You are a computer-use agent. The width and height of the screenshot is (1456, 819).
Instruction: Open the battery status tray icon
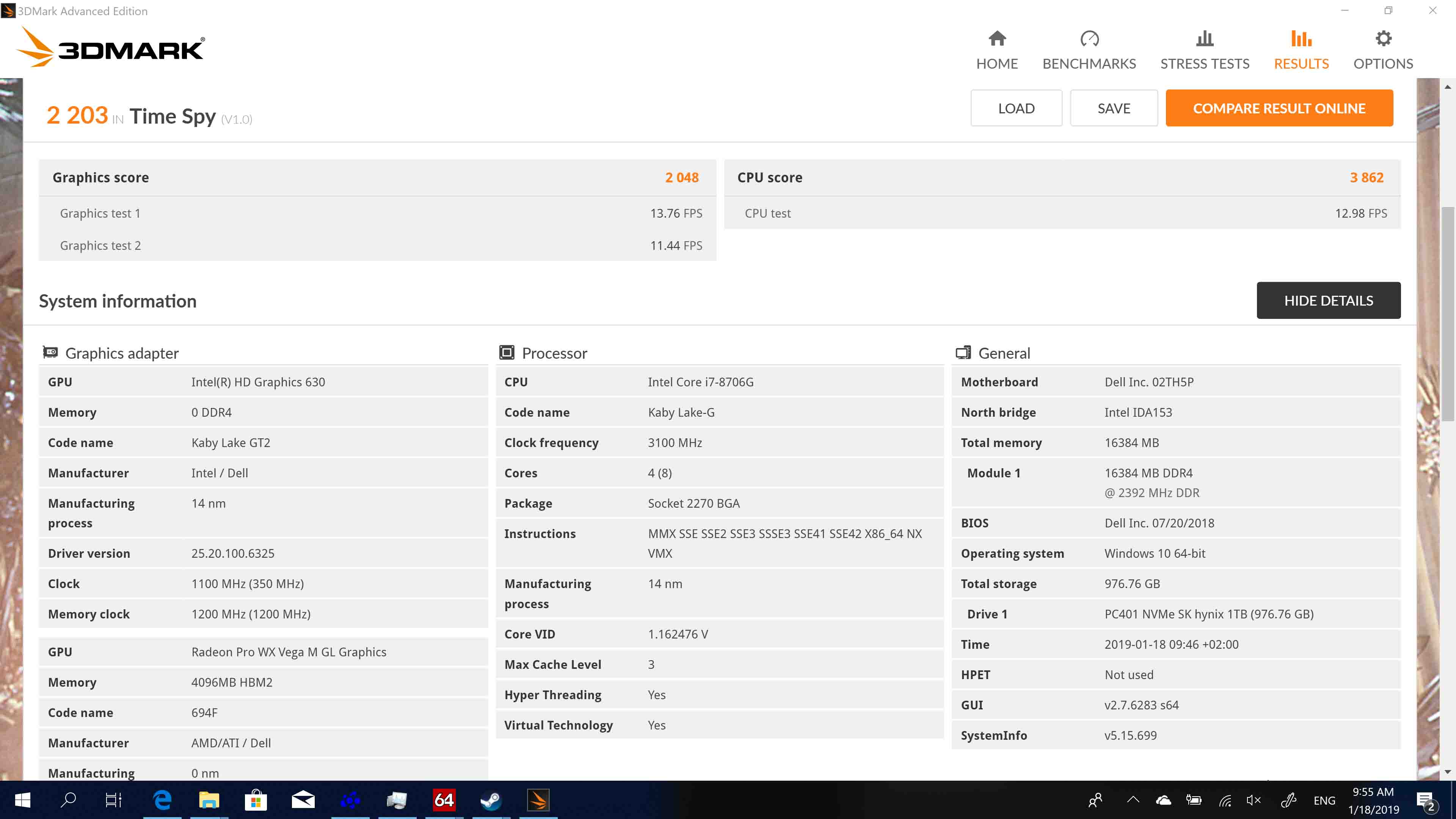(1194, 800)
